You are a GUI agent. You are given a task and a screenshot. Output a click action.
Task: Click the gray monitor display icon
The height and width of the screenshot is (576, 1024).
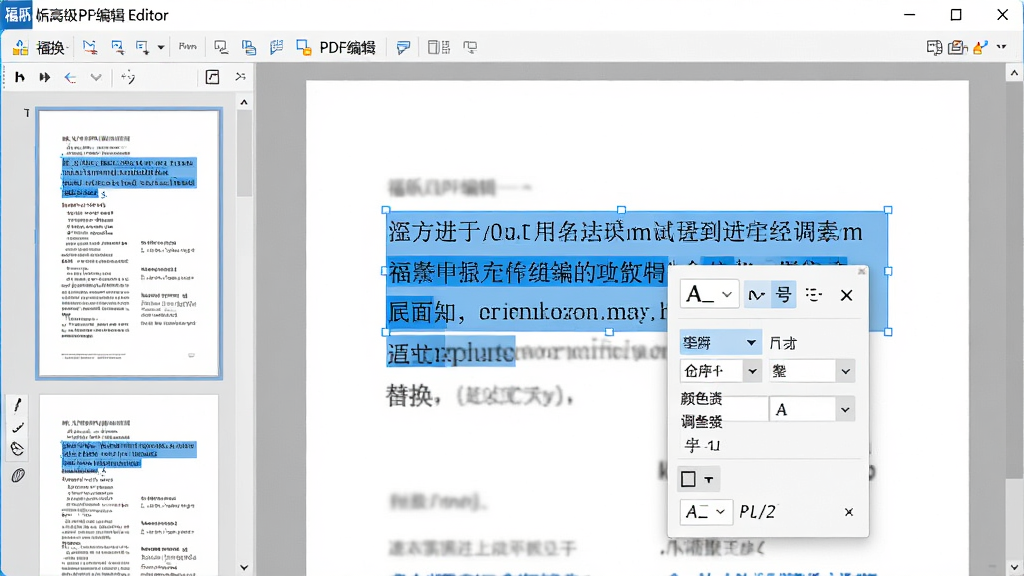coord(470,47)
